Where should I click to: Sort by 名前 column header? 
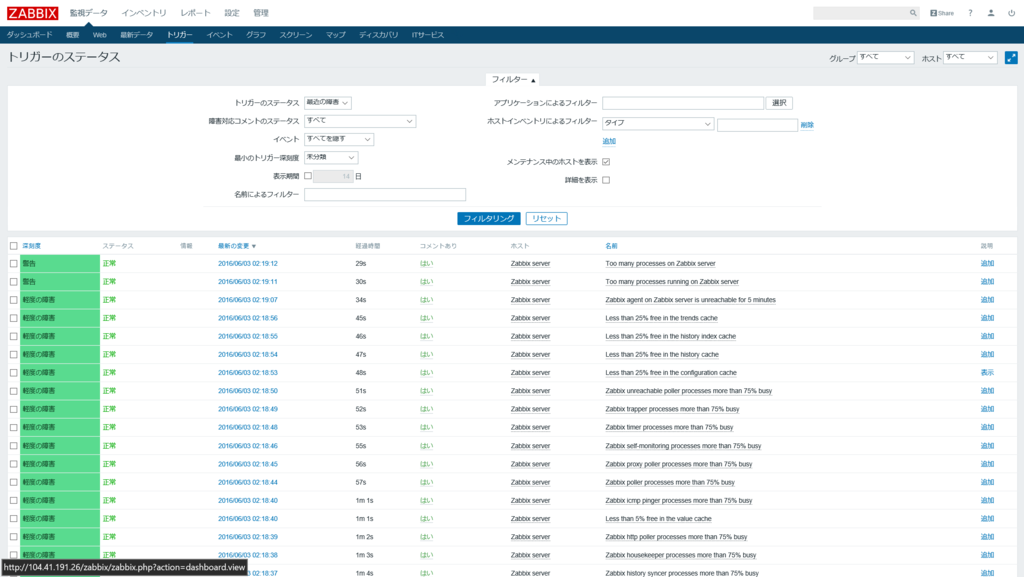point(611,246)
